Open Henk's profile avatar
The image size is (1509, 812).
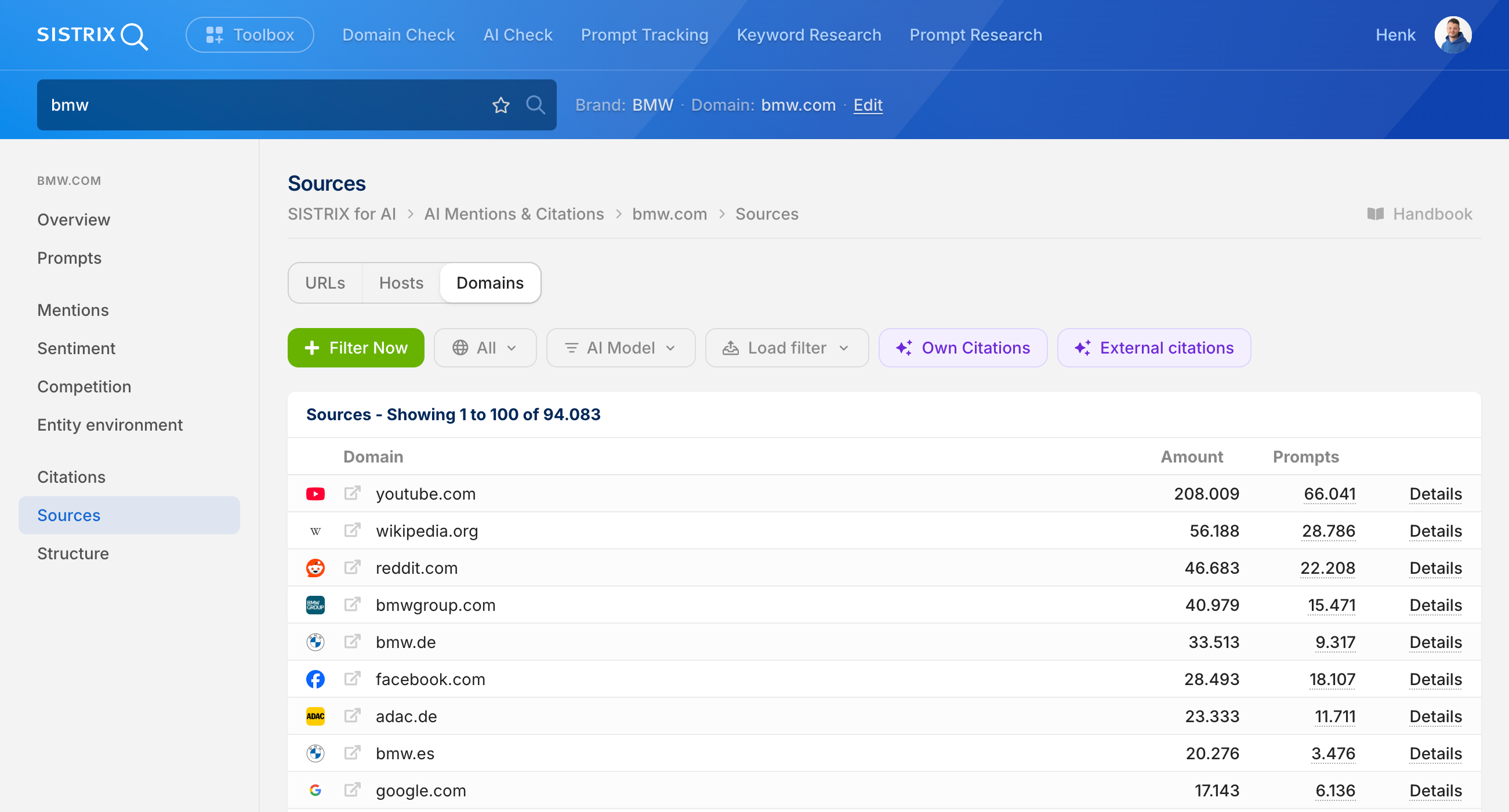(x=1453, y=35)
